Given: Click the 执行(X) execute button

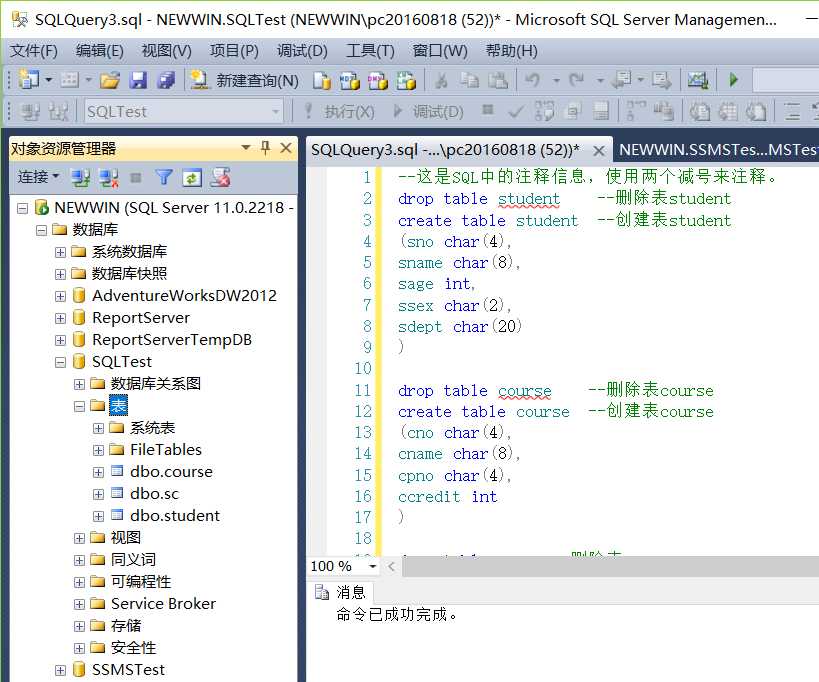Looking at the screenshot, I should (340, 111).
